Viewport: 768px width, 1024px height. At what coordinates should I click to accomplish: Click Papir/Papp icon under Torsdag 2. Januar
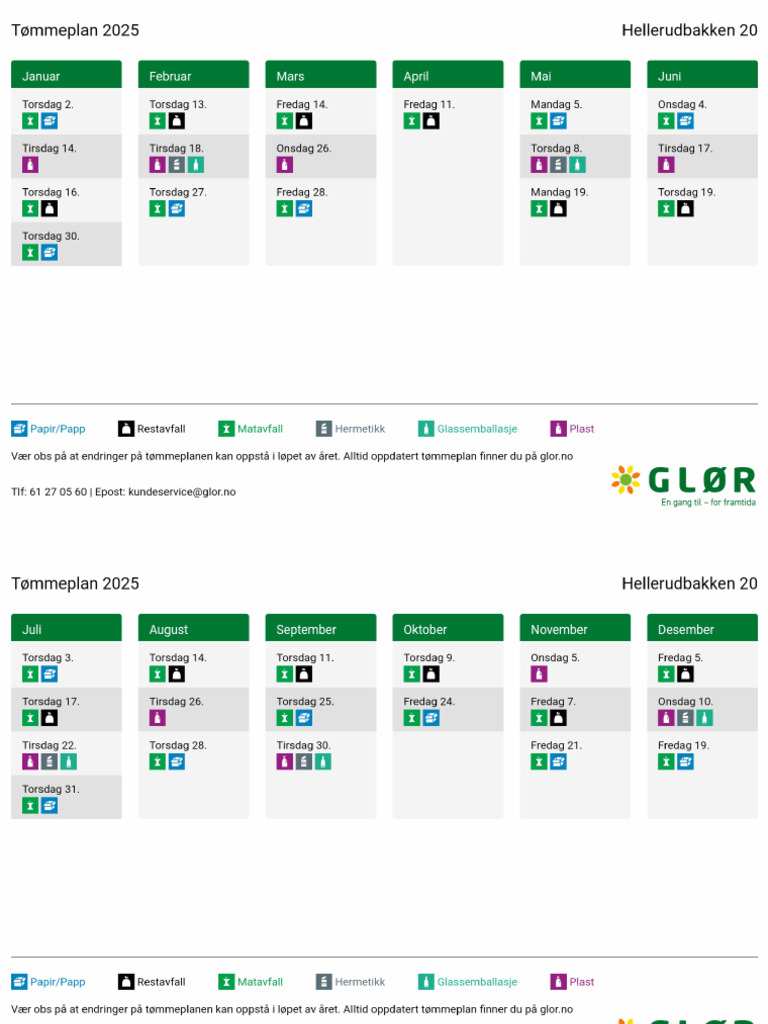[x=50, y=121]
